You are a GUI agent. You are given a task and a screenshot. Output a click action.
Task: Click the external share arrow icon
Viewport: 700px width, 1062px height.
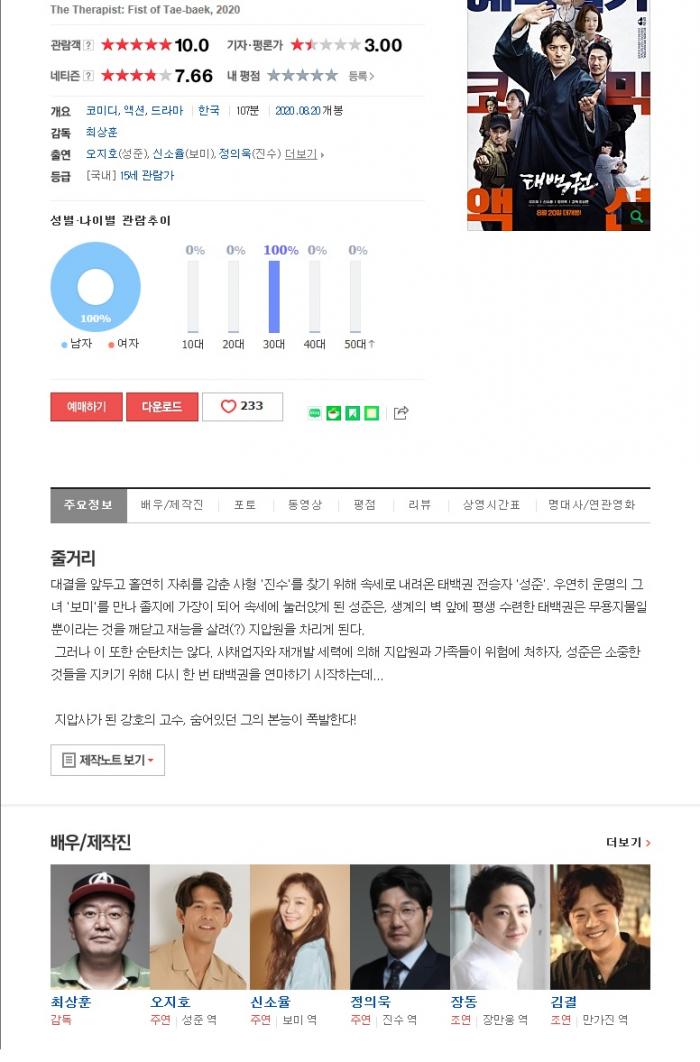pyautogui.click(x=401, y=412)
